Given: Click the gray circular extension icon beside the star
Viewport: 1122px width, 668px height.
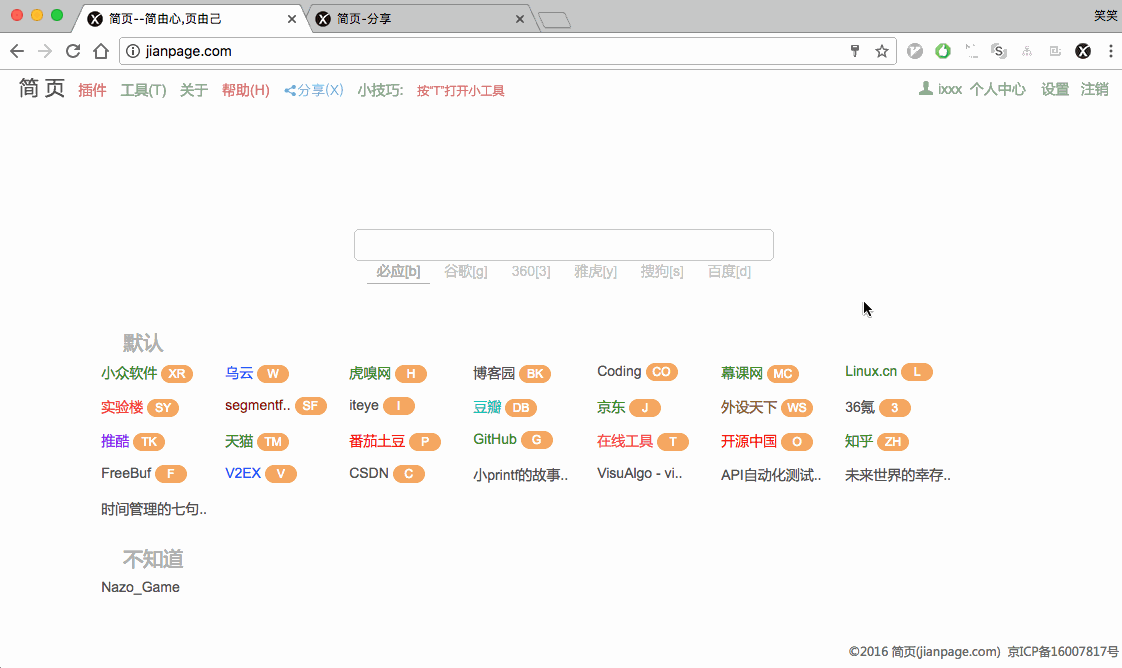Looking at the screenshot, I should [x=914, y=51].
